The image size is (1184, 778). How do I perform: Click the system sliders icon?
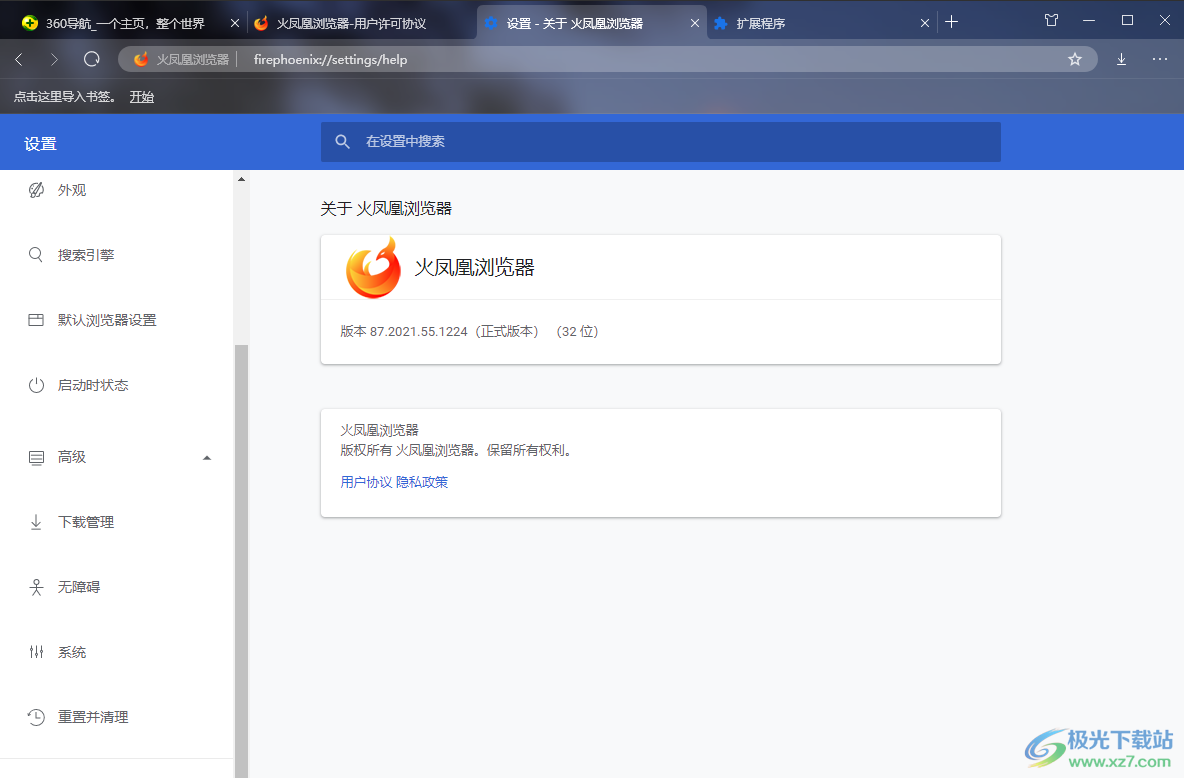click(x=36, y=652)
